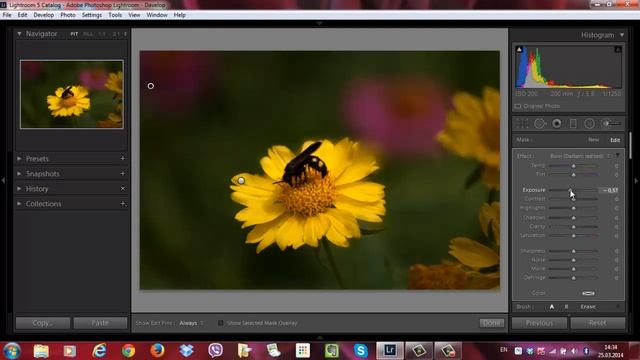640x360 pixels.
Task: Open Google Chrome from taskbar
Action: [129, 351]
